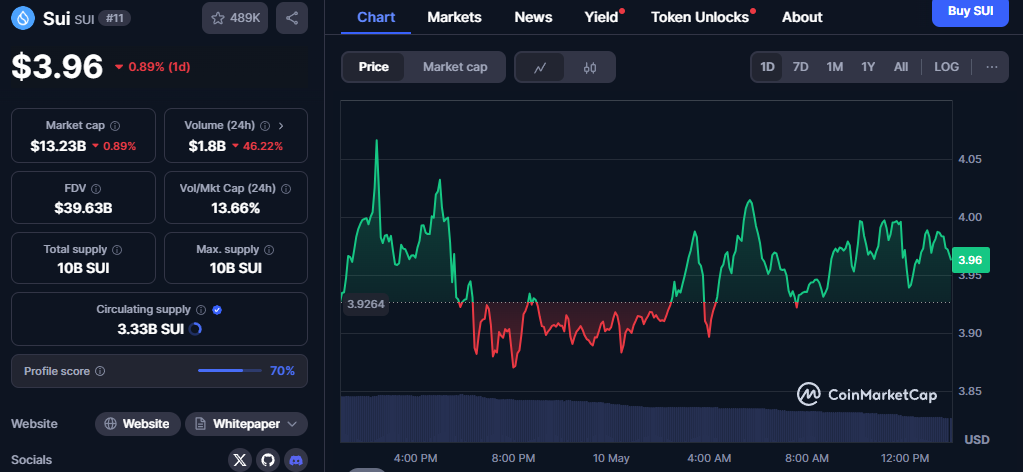Show Circulating supply info icon
The image size is (1023, 472).
click(x=201, y=309)
